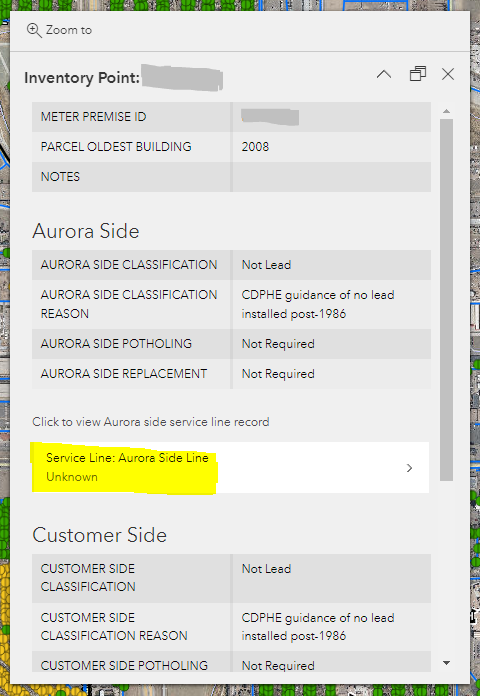The height and width of the screenshot is (696, 480).
Task: Click the popup scrollbar up arrow
Action: [x=447, y=111]
